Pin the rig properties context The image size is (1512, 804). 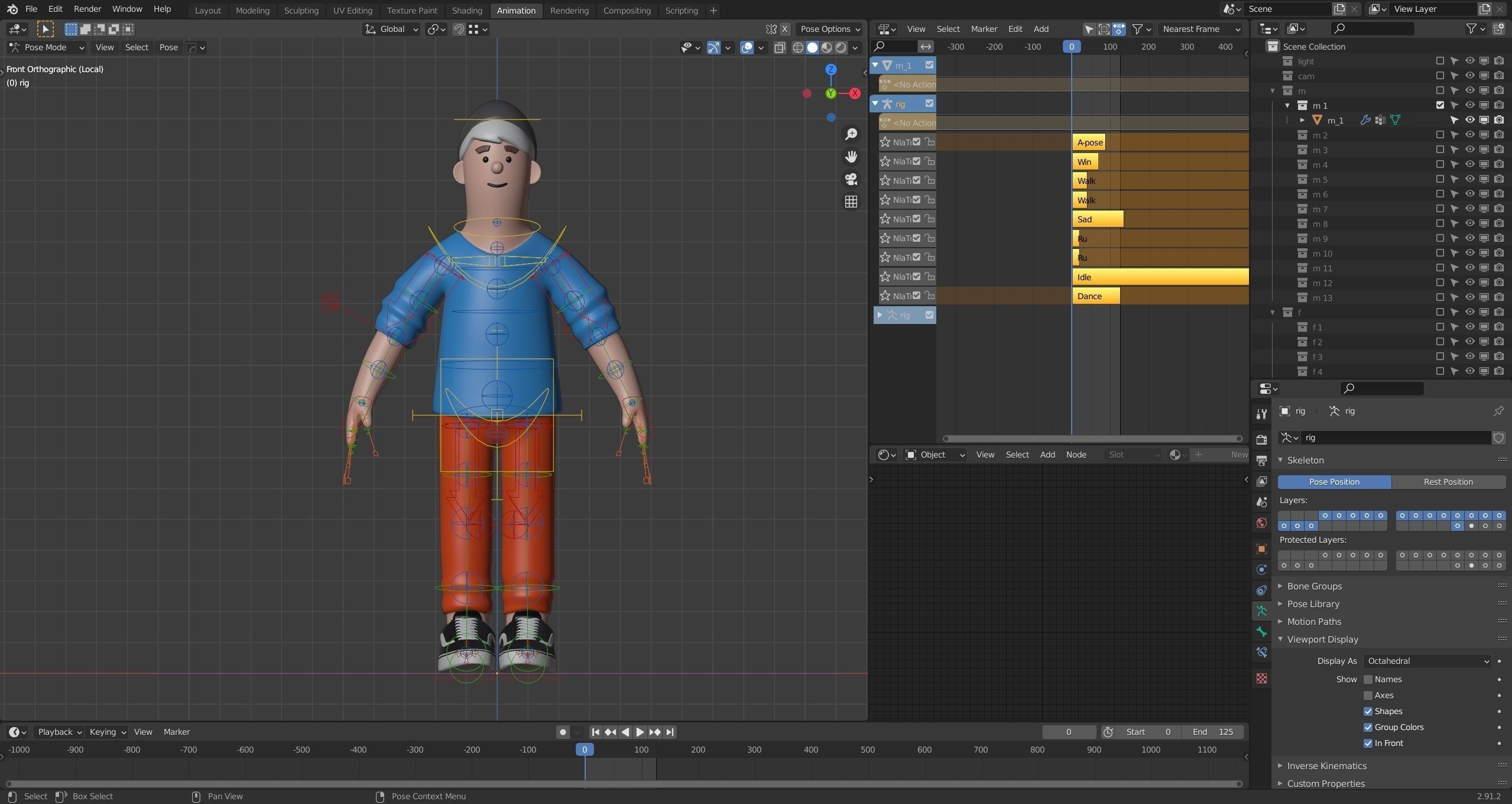(1498, 411)
